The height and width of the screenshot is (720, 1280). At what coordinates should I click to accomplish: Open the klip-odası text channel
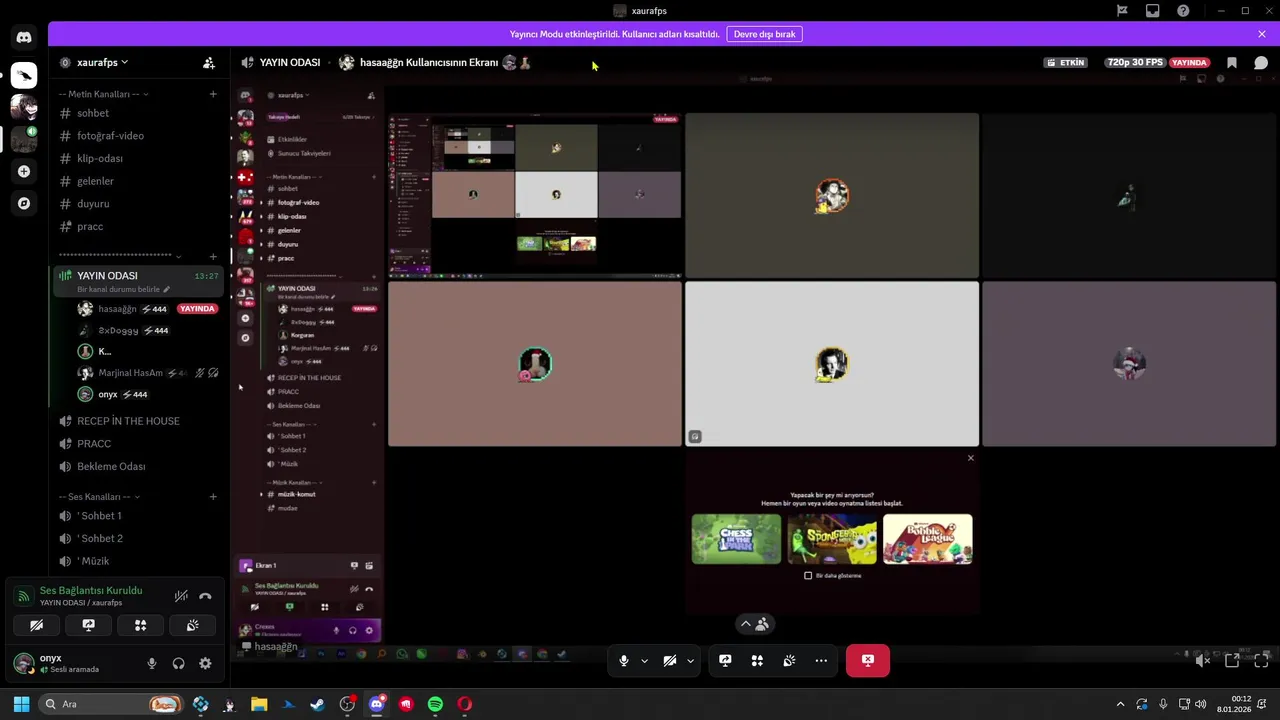(x=140, y=158)
